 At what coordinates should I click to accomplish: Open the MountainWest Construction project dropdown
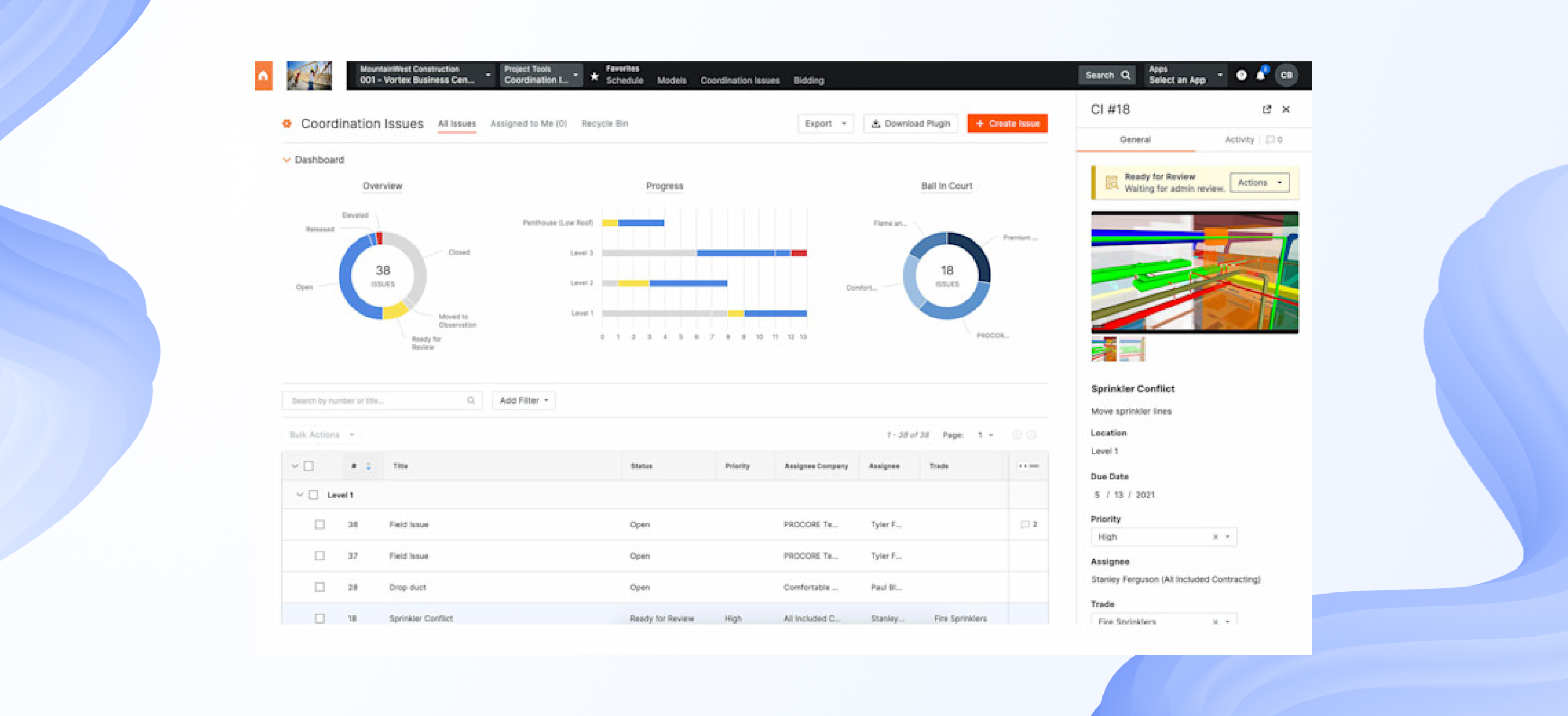[425, 75]
